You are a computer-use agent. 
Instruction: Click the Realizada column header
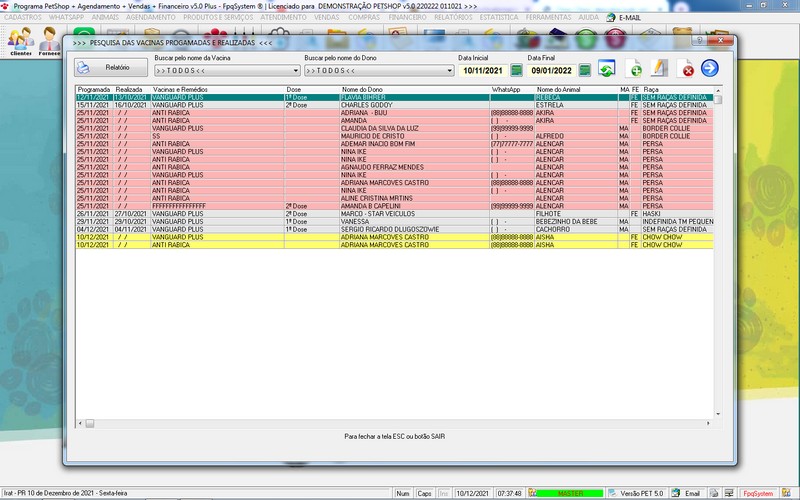(x=129, y=89)
